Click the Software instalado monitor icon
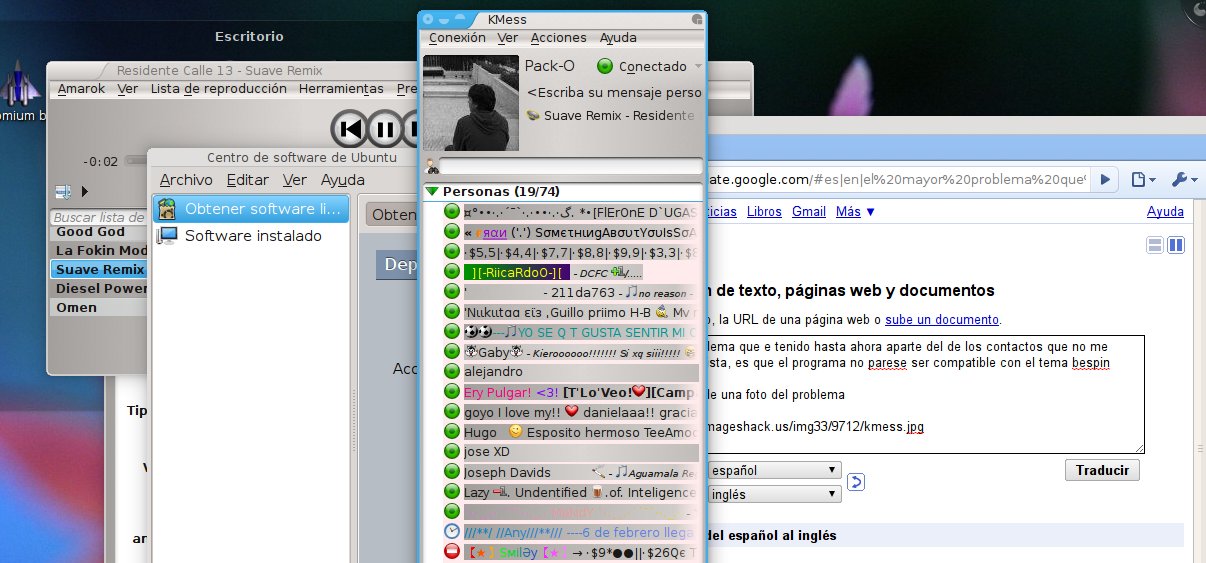1206x563 pixels. (x=168, y=236)
